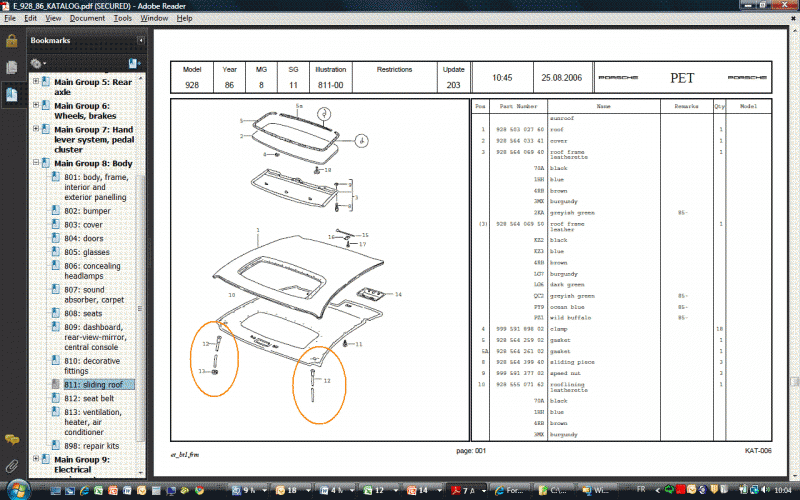Expand Main Group 7 bookmark node

(36, 129)
